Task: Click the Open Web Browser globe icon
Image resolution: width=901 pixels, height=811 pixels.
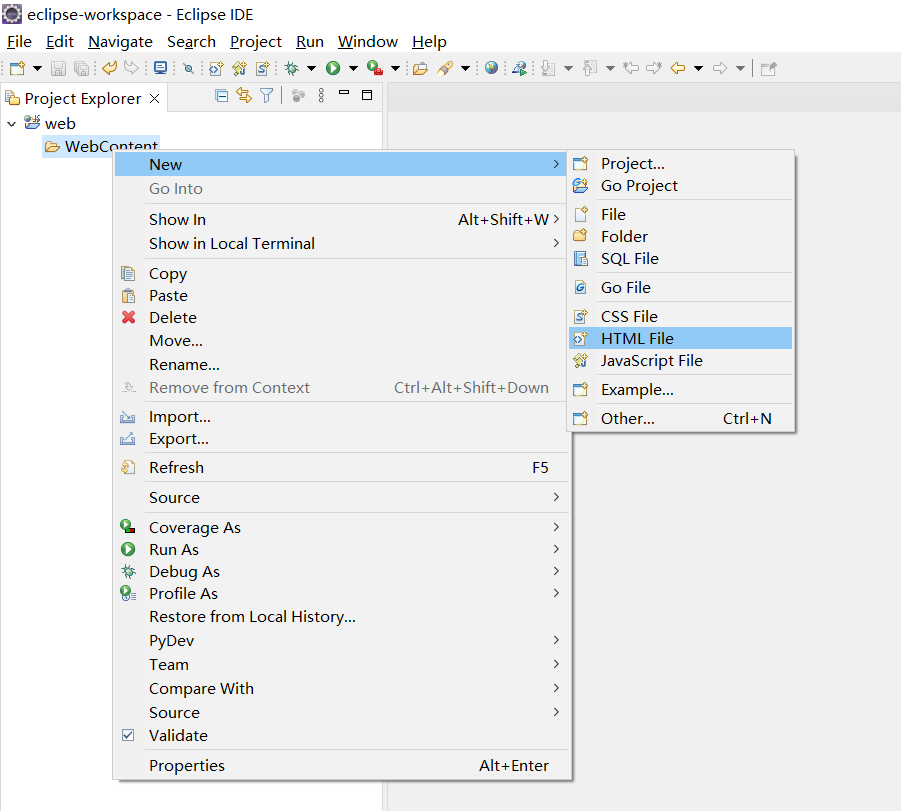Action: 491,68
